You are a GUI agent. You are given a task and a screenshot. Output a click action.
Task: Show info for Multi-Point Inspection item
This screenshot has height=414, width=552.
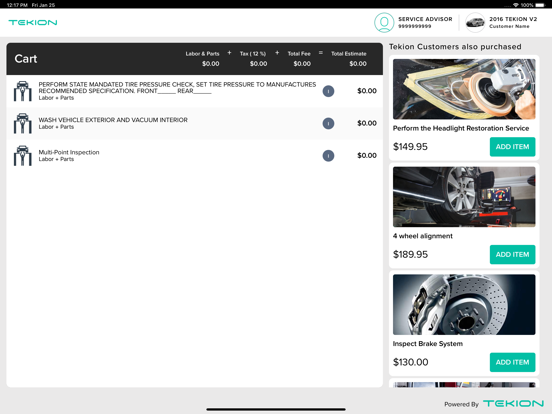(x=328, y=156)
